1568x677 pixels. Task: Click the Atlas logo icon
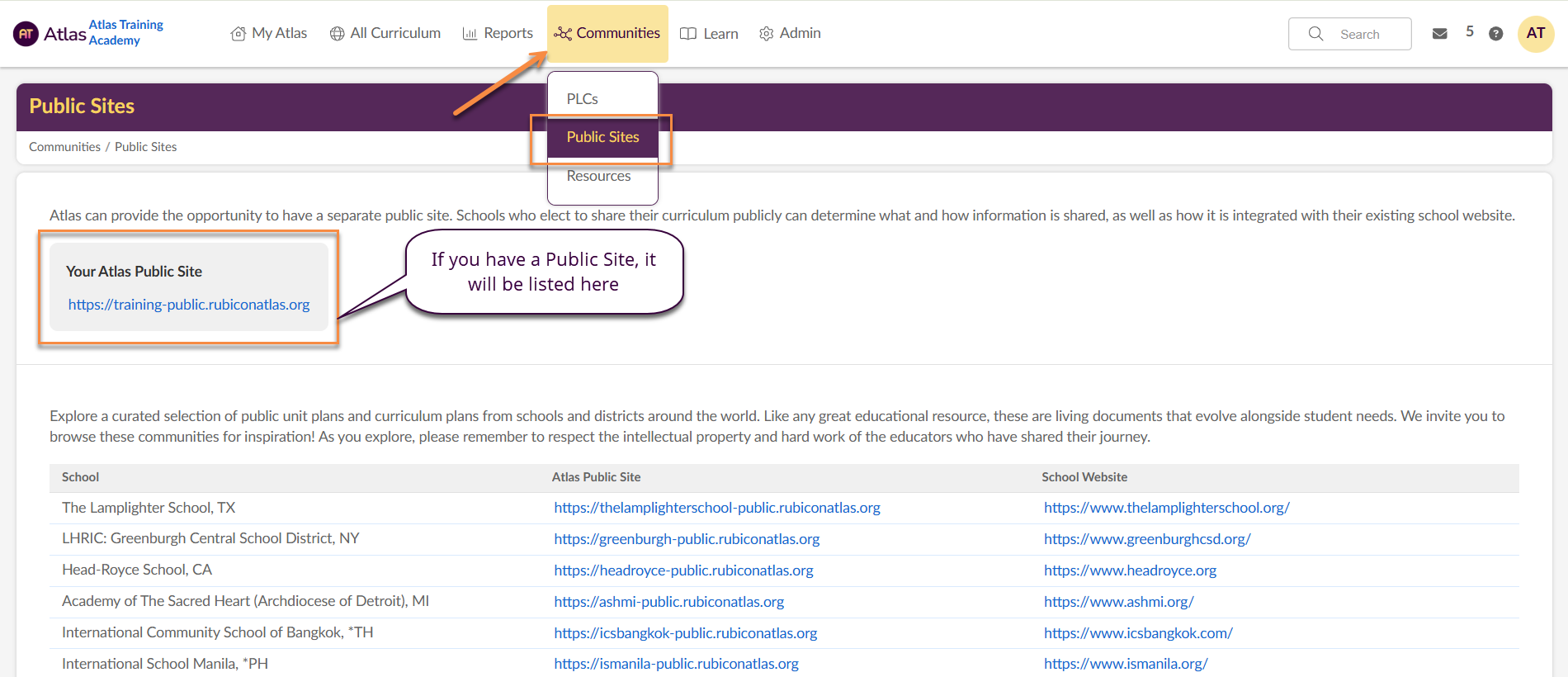click(x=26, y=34)
